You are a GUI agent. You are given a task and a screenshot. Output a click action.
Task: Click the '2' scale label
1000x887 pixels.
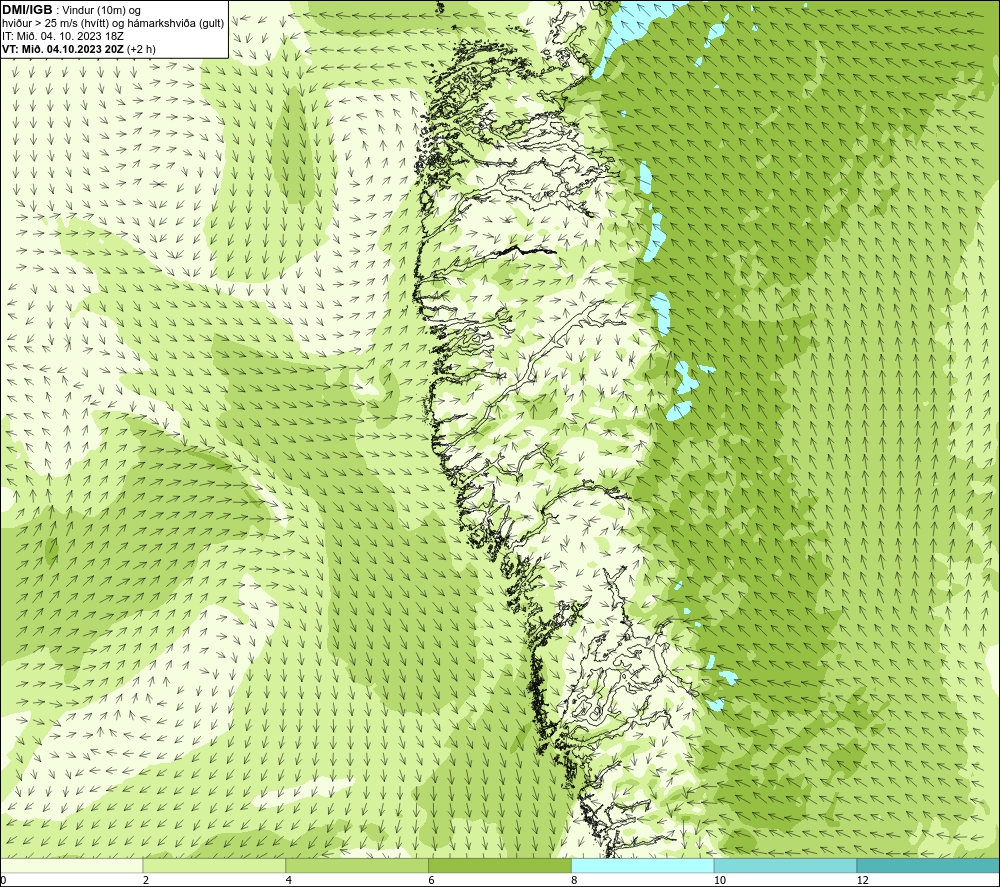(146, 881)
